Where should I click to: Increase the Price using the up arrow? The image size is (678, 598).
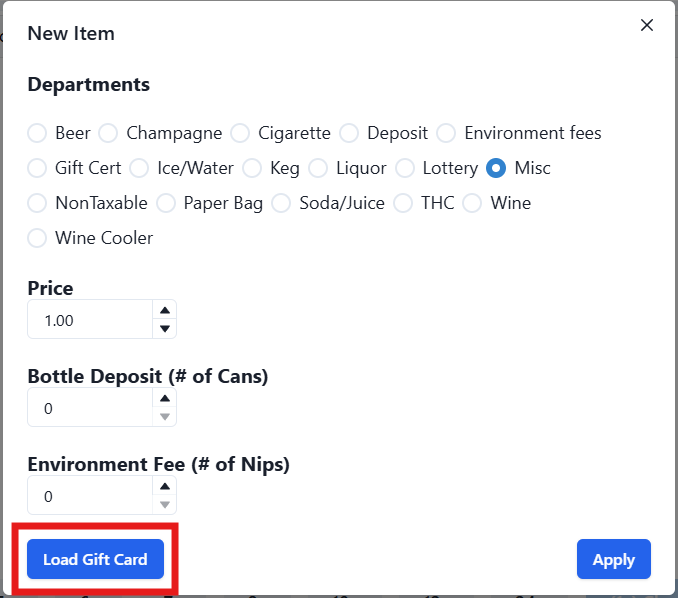(165, 310)
